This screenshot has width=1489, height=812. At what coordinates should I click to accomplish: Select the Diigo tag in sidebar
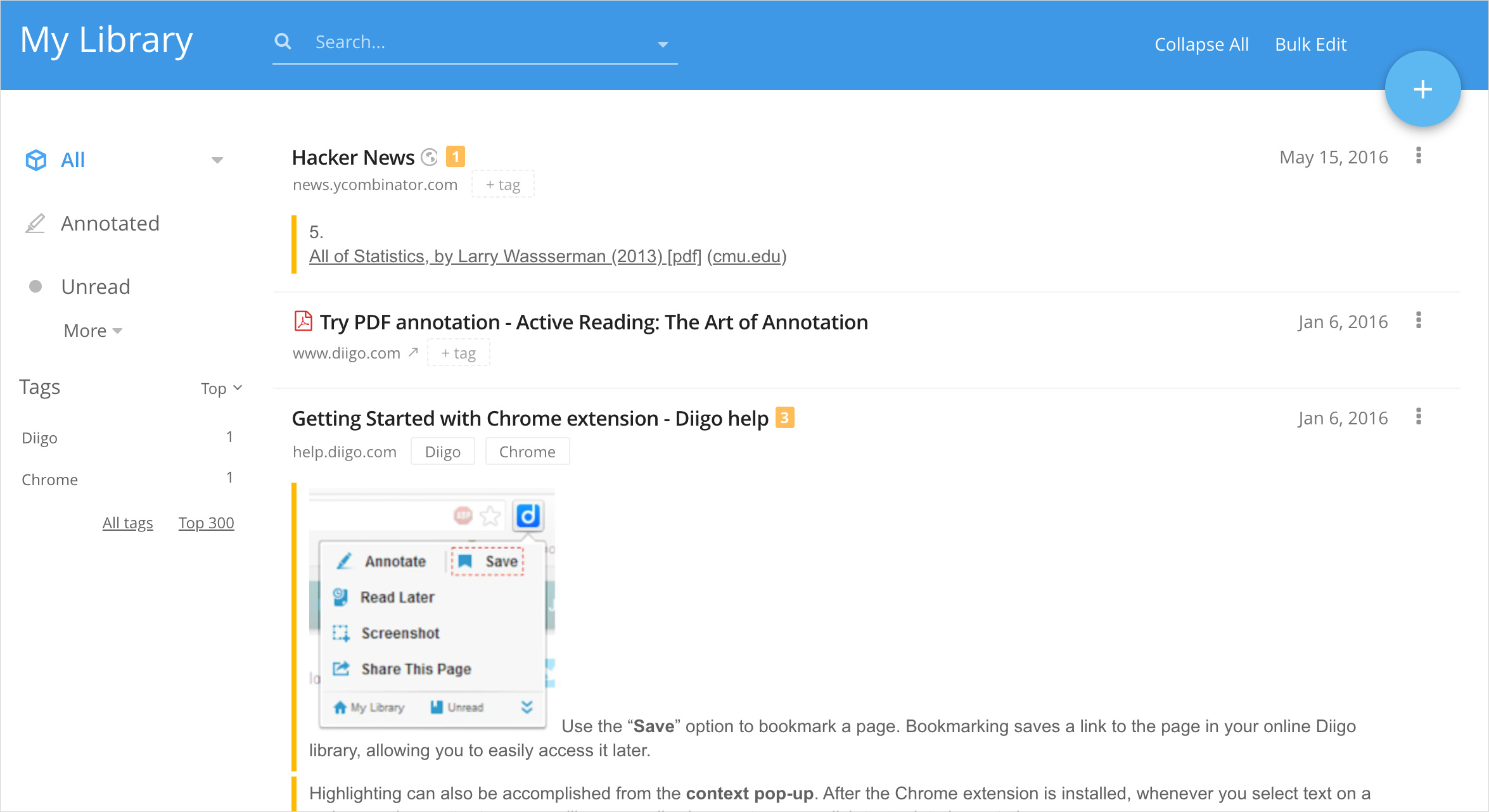39,438
